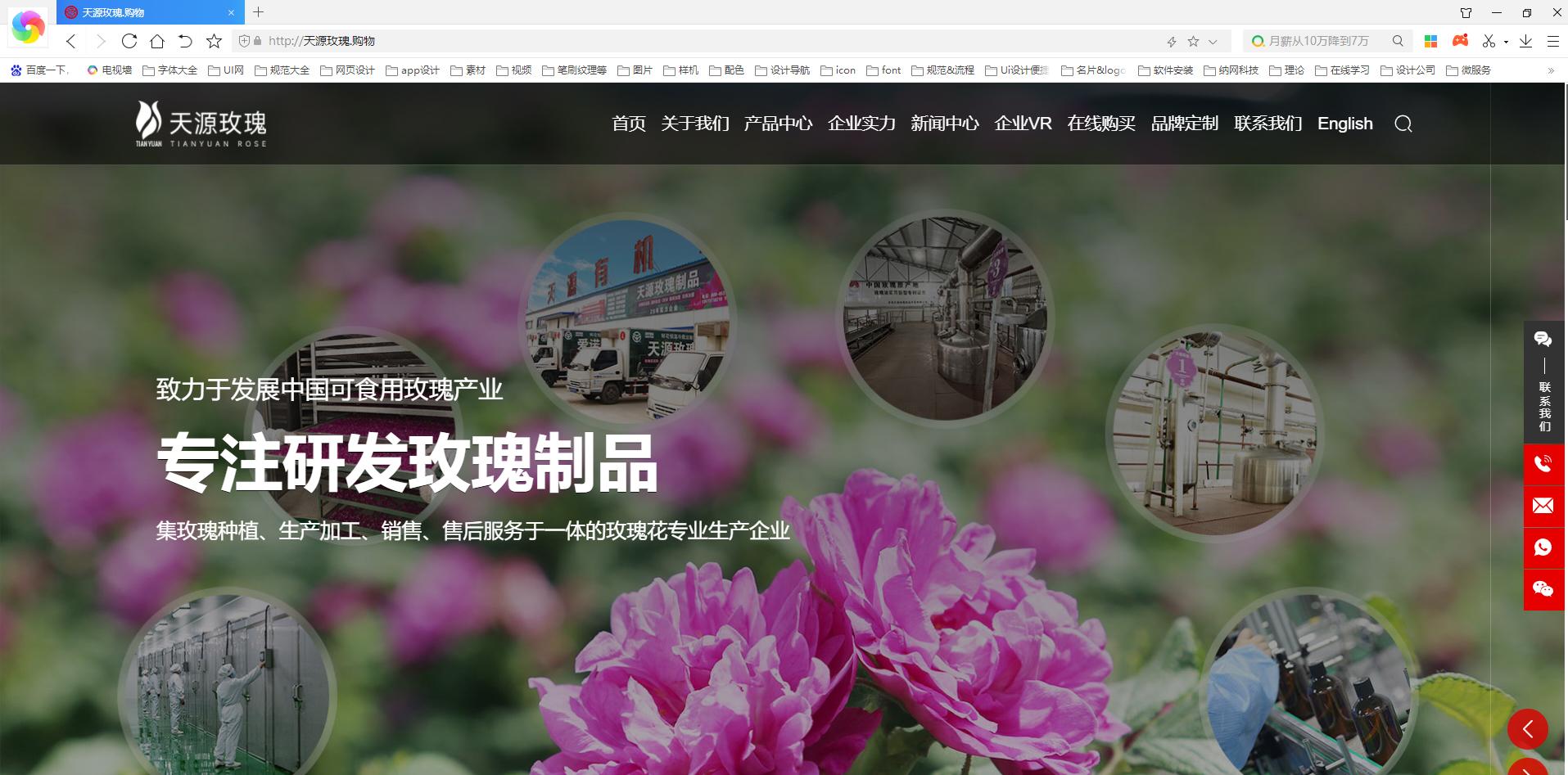The height and width of the screenshot is (775, 1568).
Task: Click the scissors screenshot tool icon
Action: pyautogui.click(x=1489, y=41)
